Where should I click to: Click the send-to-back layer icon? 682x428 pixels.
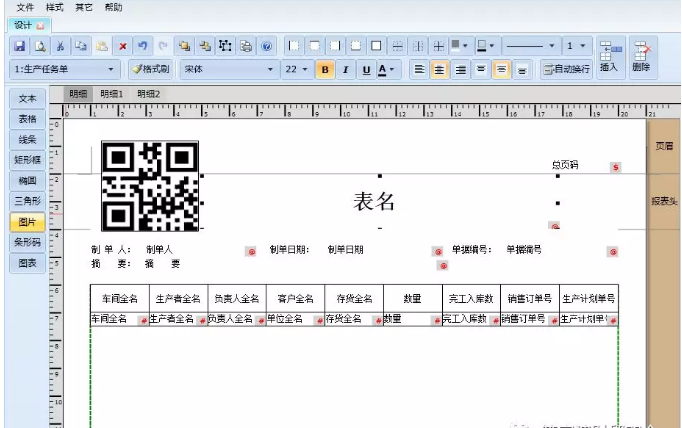[205, 46]
